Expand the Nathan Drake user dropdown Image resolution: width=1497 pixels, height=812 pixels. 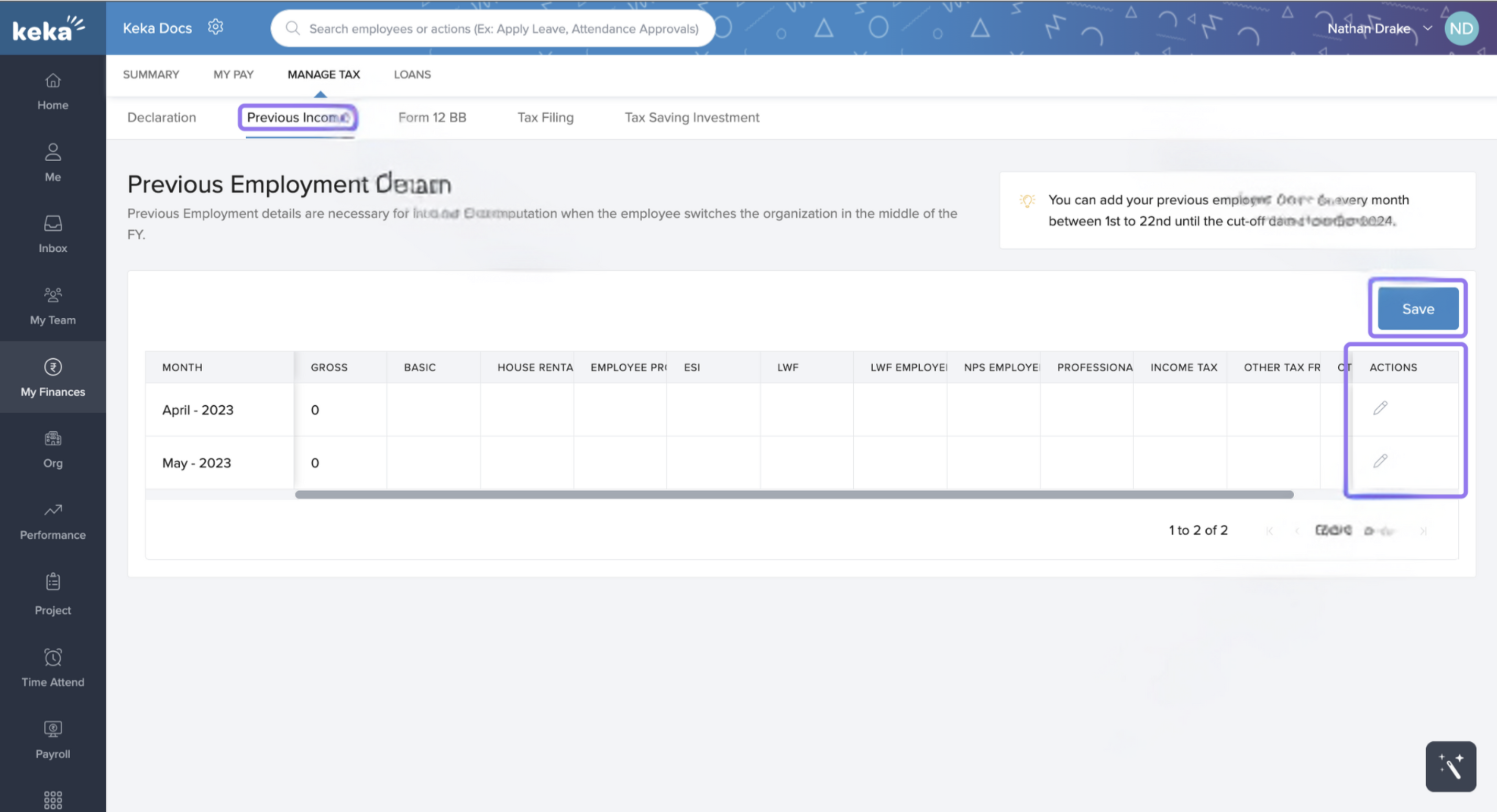[1428, 28]
